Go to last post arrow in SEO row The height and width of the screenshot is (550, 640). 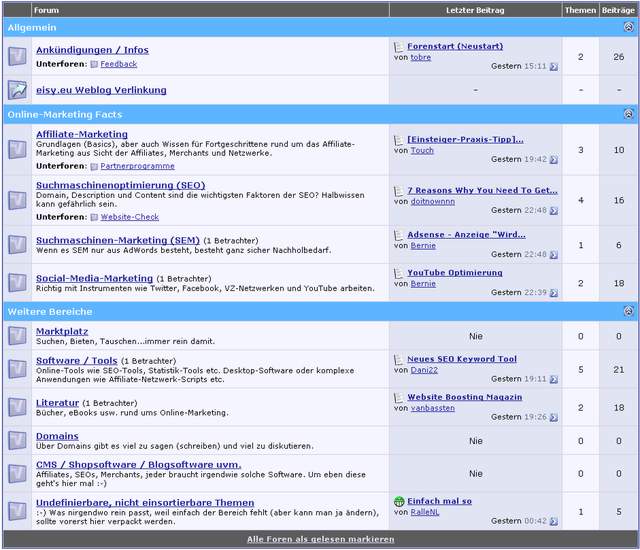553,211
